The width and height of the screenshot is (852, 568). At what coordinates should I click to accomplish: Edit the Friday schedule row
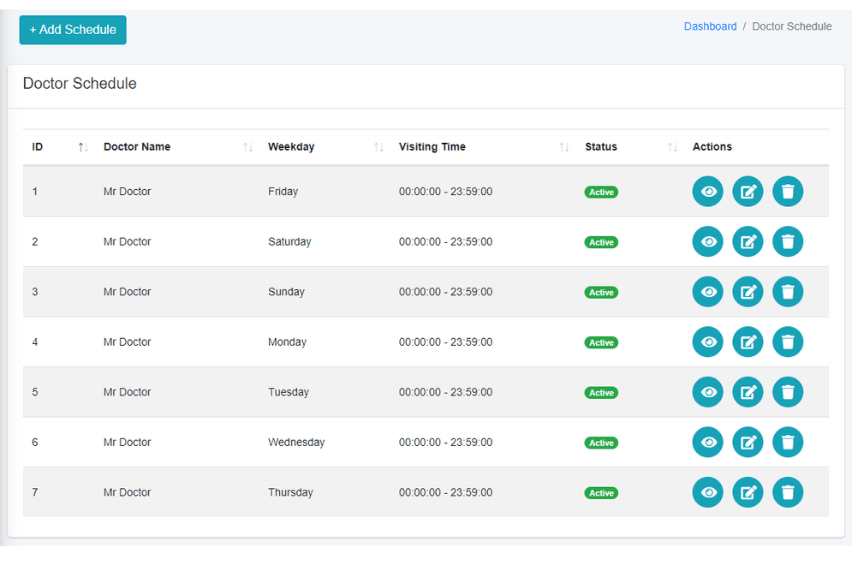(747, 192)
